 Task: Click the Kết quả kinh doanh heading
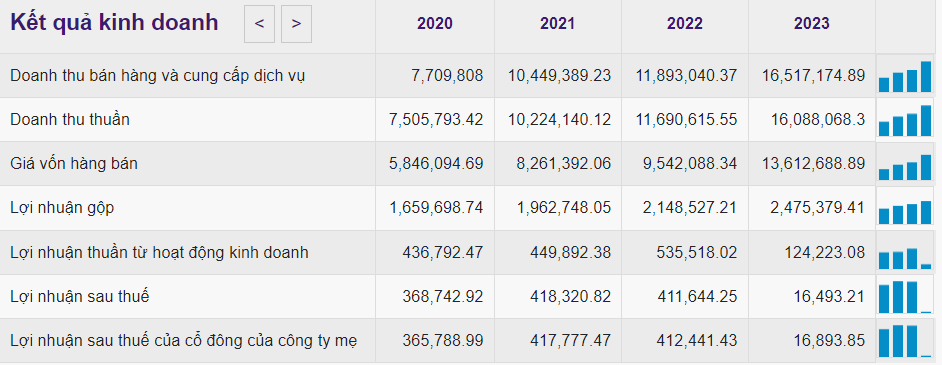click(x=114, y=23)
